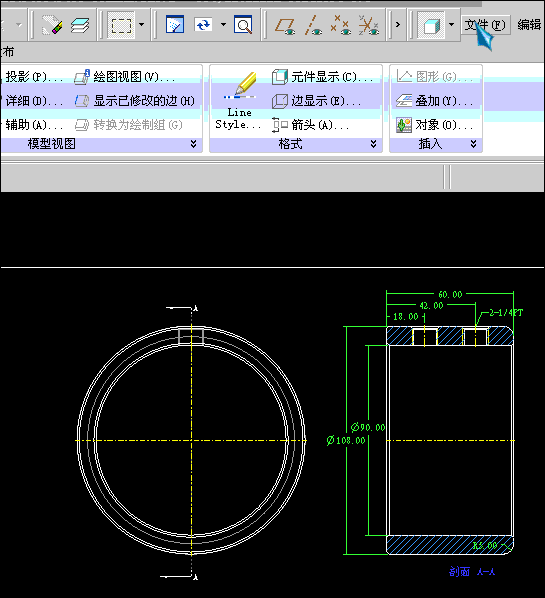Expand the 模型视图 group chevron
This screenshot has height=598, width=545.
coord(193,144)
